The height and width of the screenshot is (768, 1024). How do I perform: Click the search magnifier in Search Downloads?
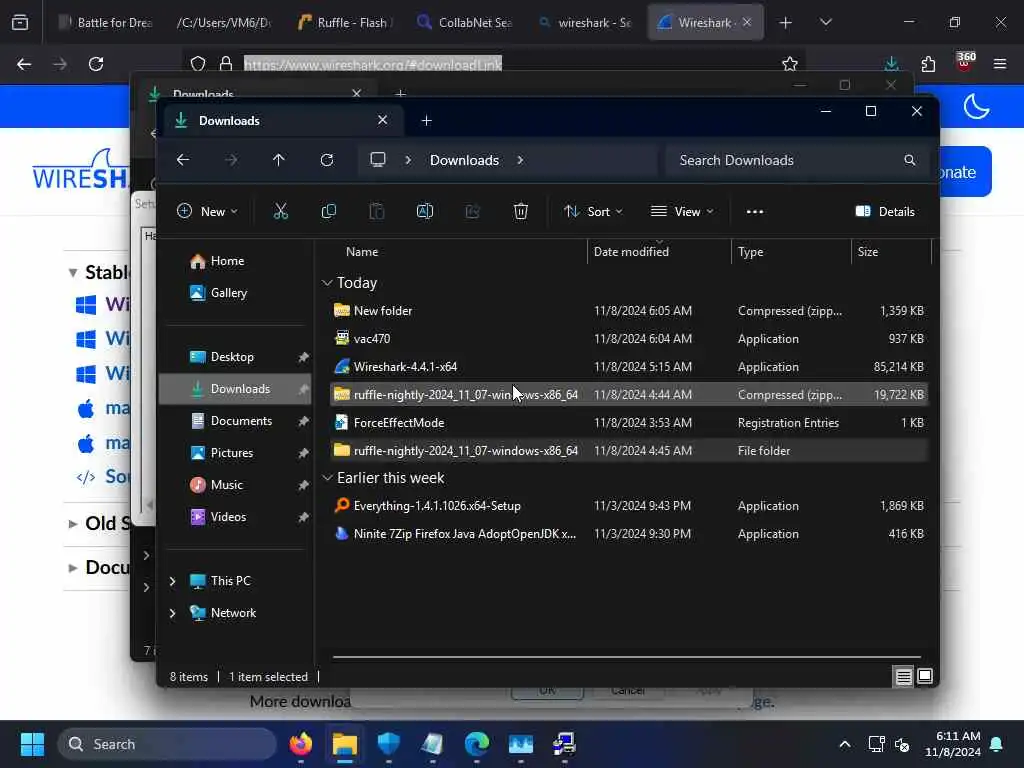click(909, 160)
